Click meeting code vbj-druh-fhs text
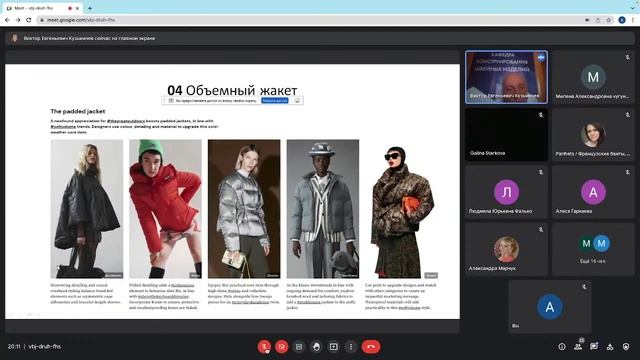The height and width of the screenshot is (360, 640). (x=44, y=347)
